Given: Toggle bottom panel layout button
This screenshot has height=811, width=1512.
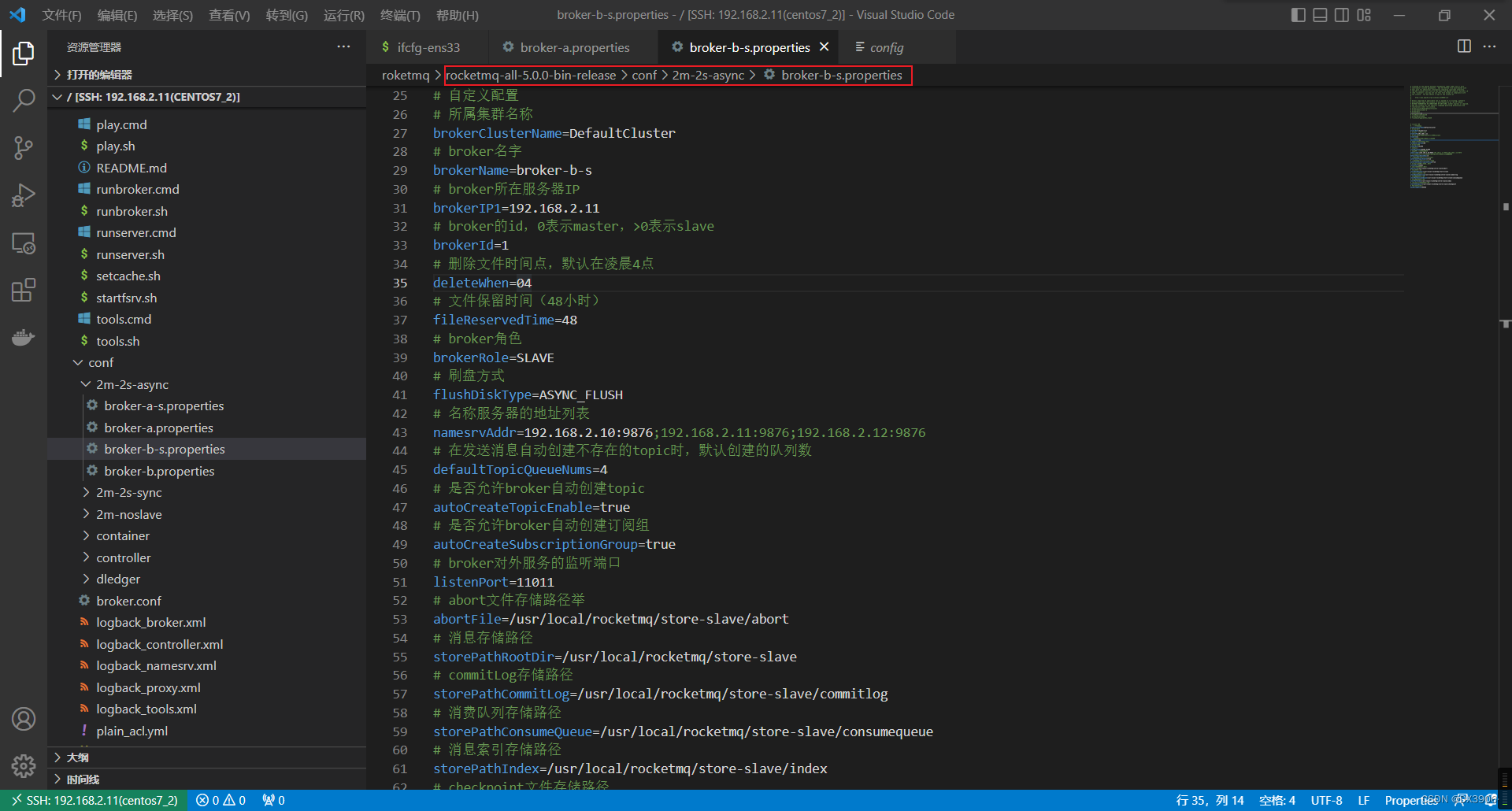Looking at the screenshot, I should point(1321,15).
